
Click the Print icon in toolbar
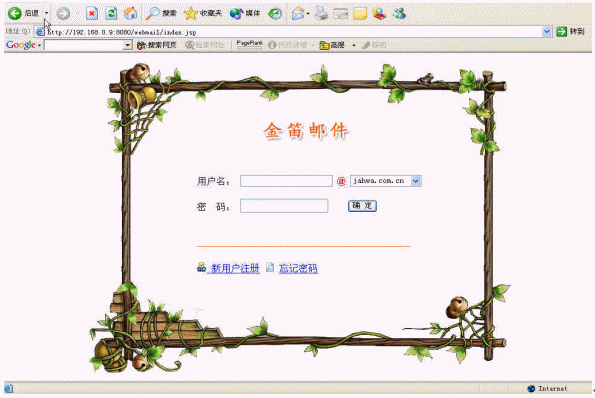321,14
